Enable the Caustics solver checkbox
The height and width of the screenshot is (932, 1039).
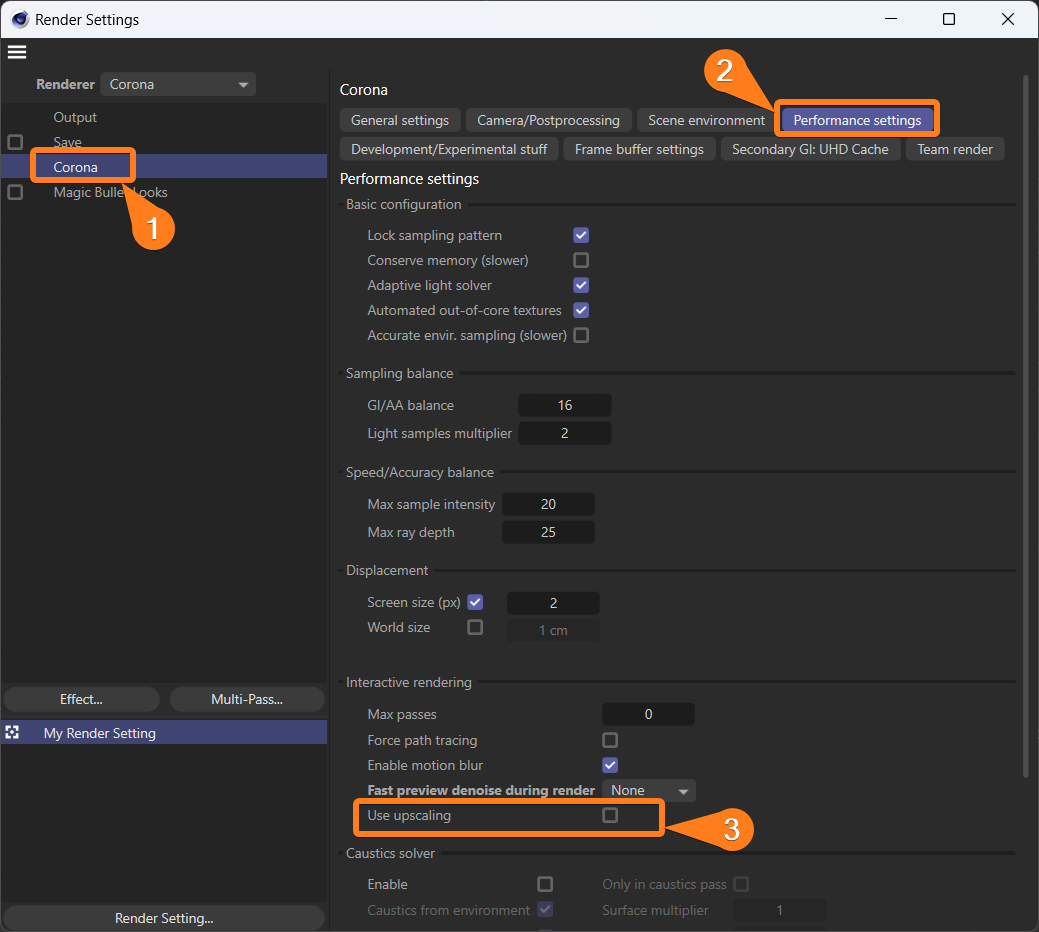pyautogui.click(x=545, y=884)
